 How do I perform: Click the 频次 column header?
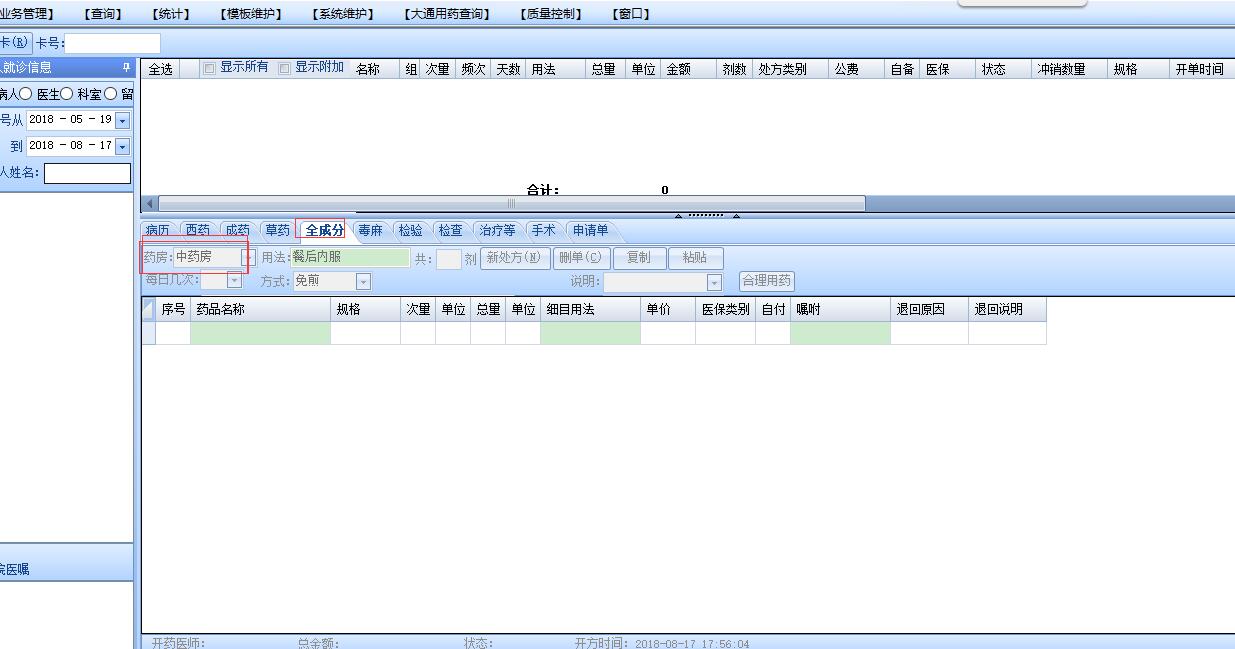[x=473, y=69]
